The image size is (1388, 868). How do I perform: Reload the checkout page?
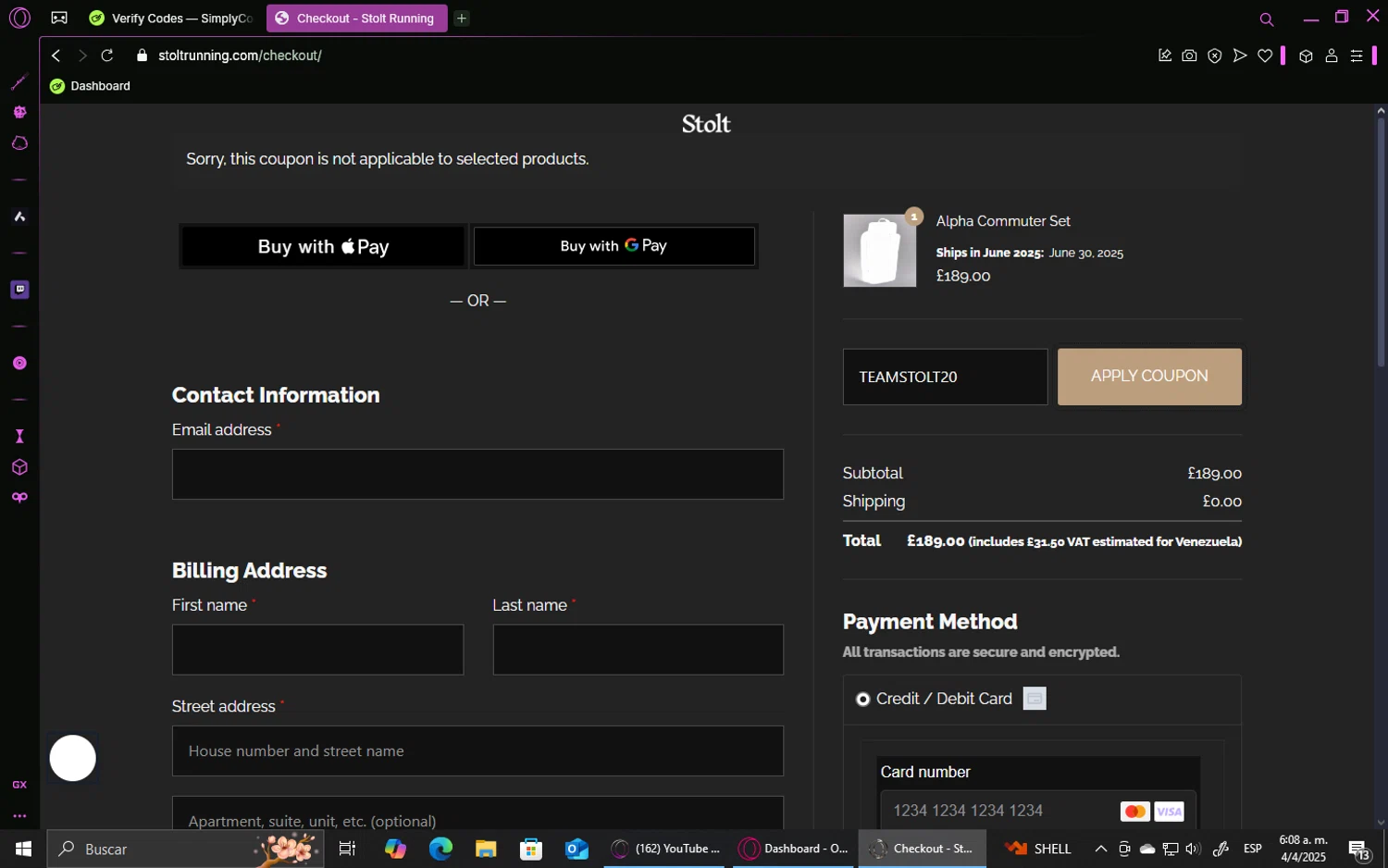107,56
